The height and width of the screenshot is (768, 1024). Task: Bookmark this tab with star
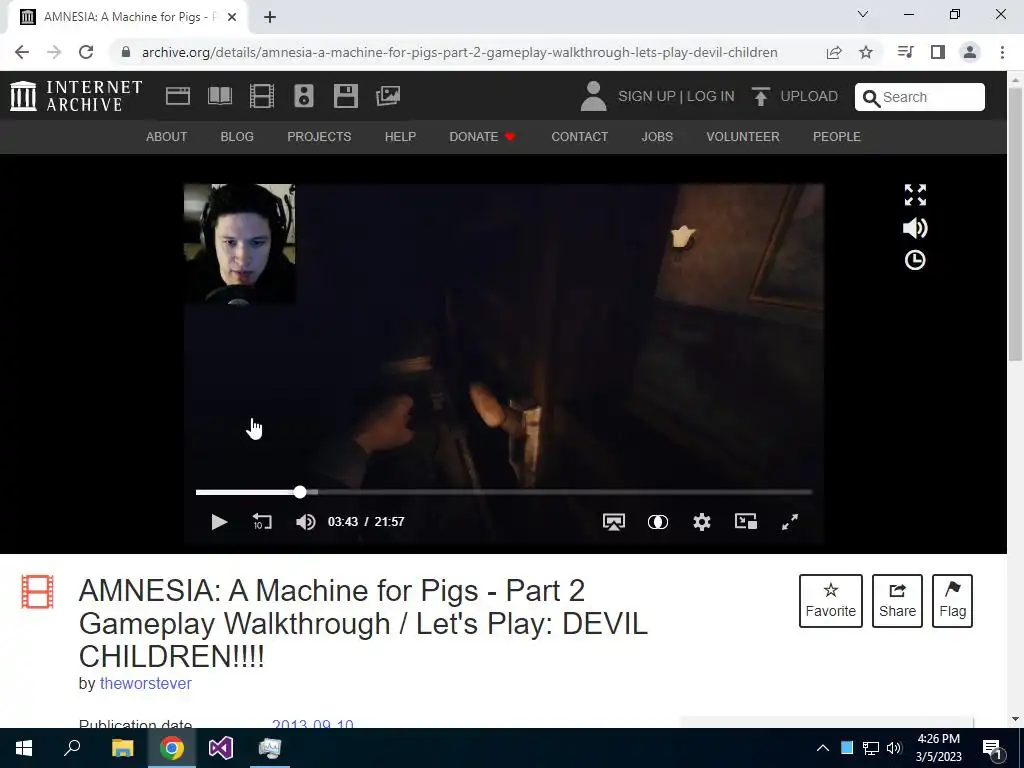click(866, 52)
